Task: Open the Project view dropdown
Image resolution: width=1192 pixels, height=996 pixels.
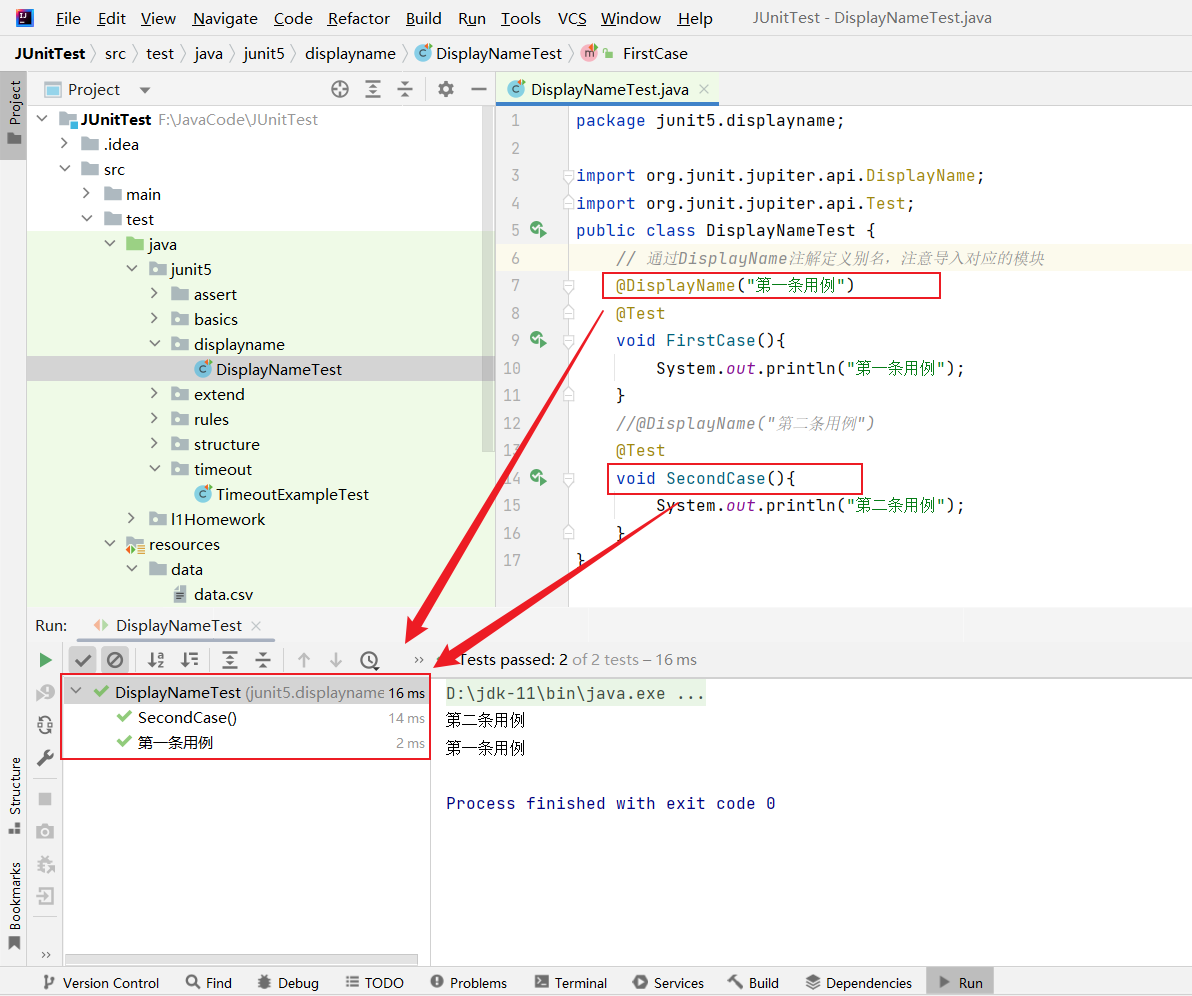Action: 145,90
